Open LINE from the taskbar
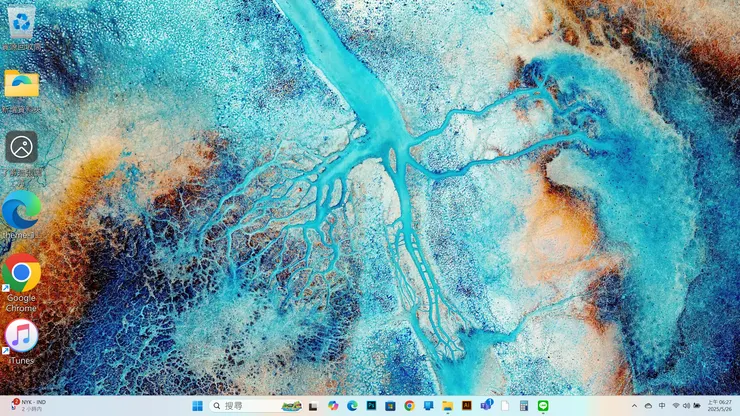The width and height of the screenshot is (740, 416). pos(543,406)
